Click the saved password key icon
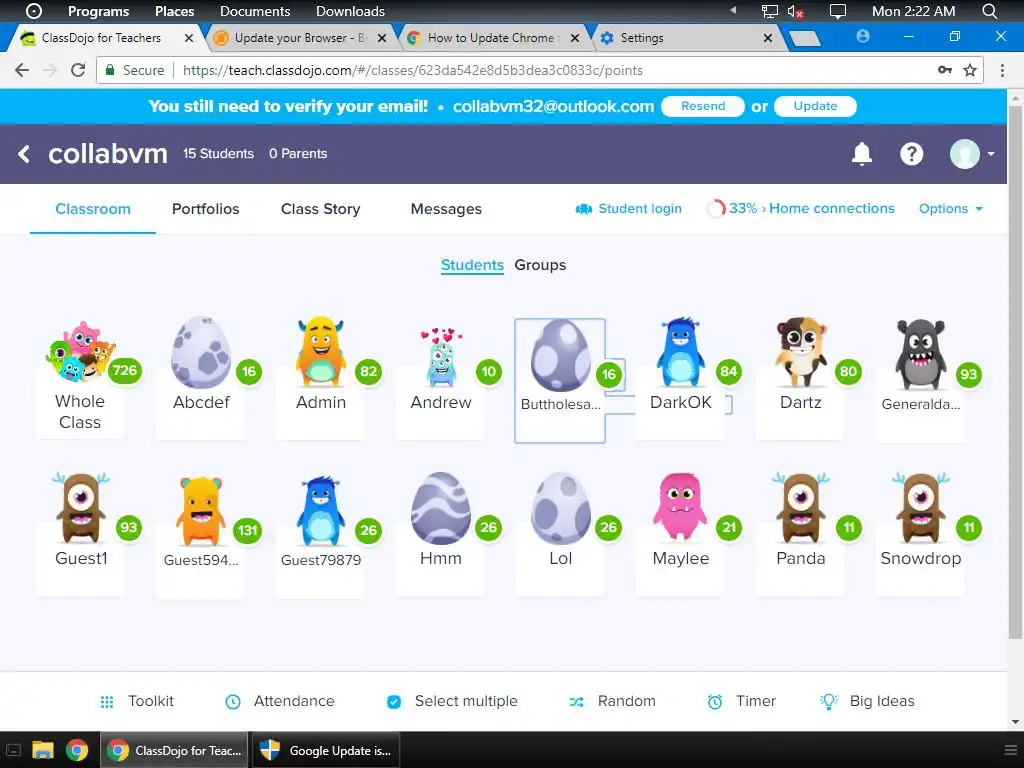 point(945,70)
